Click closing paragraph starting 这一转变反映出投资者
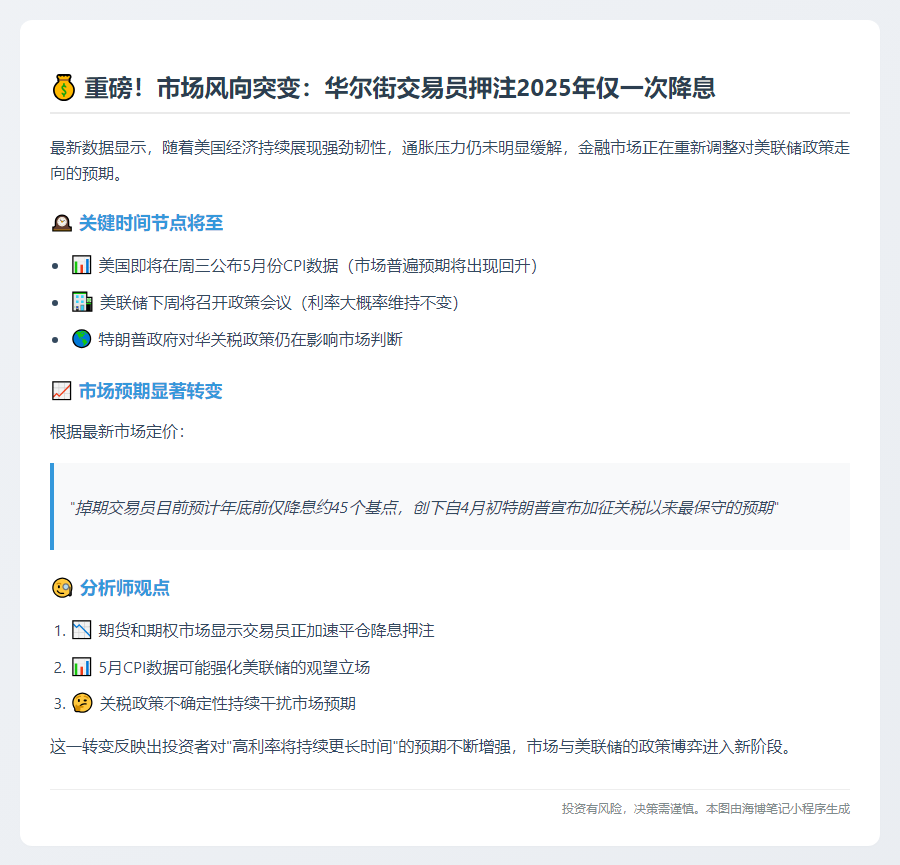 [423, 746]
